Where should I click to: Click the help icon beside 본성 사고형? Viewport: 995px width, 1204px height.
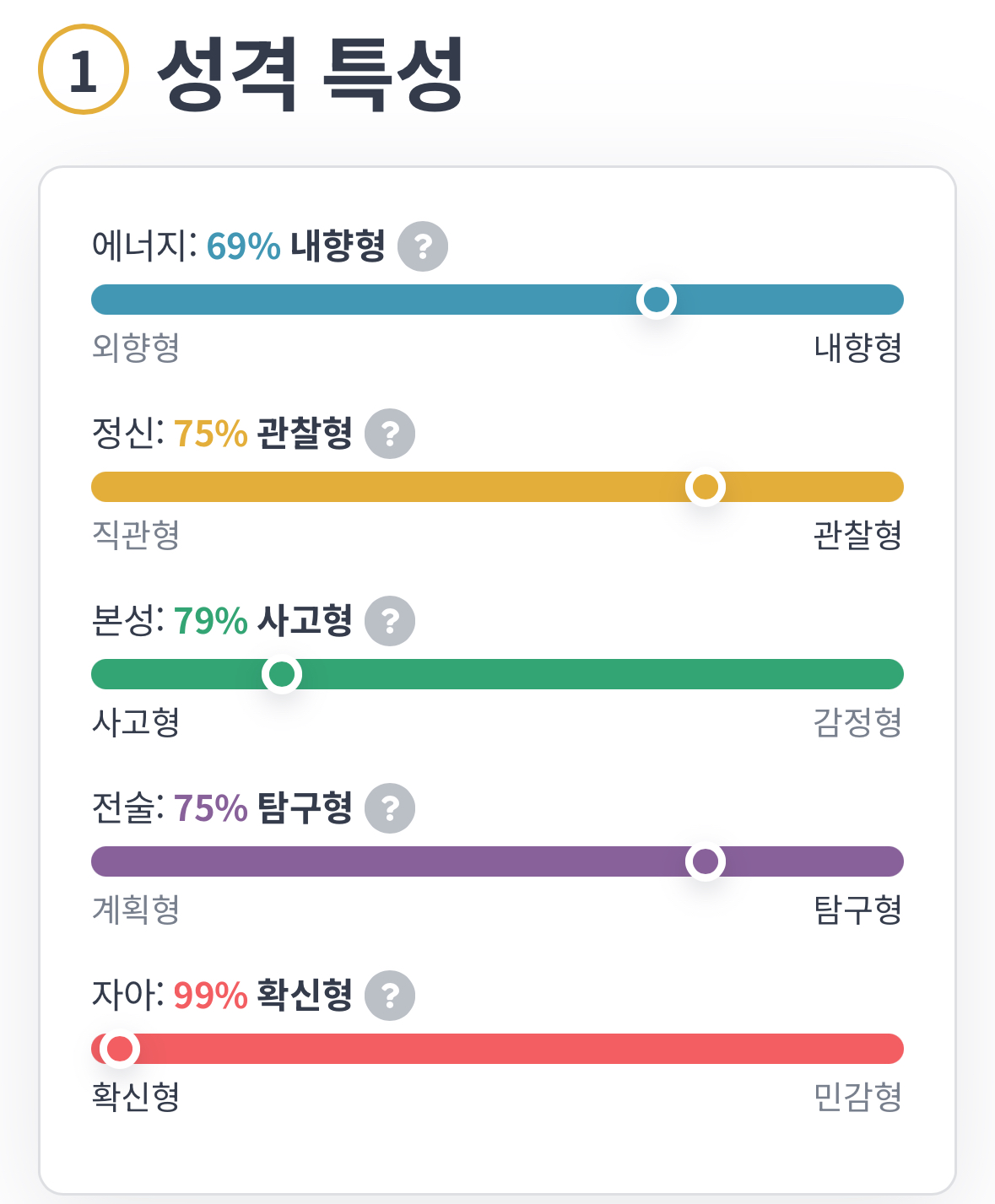pyautogui.click(x=390, y=621)
